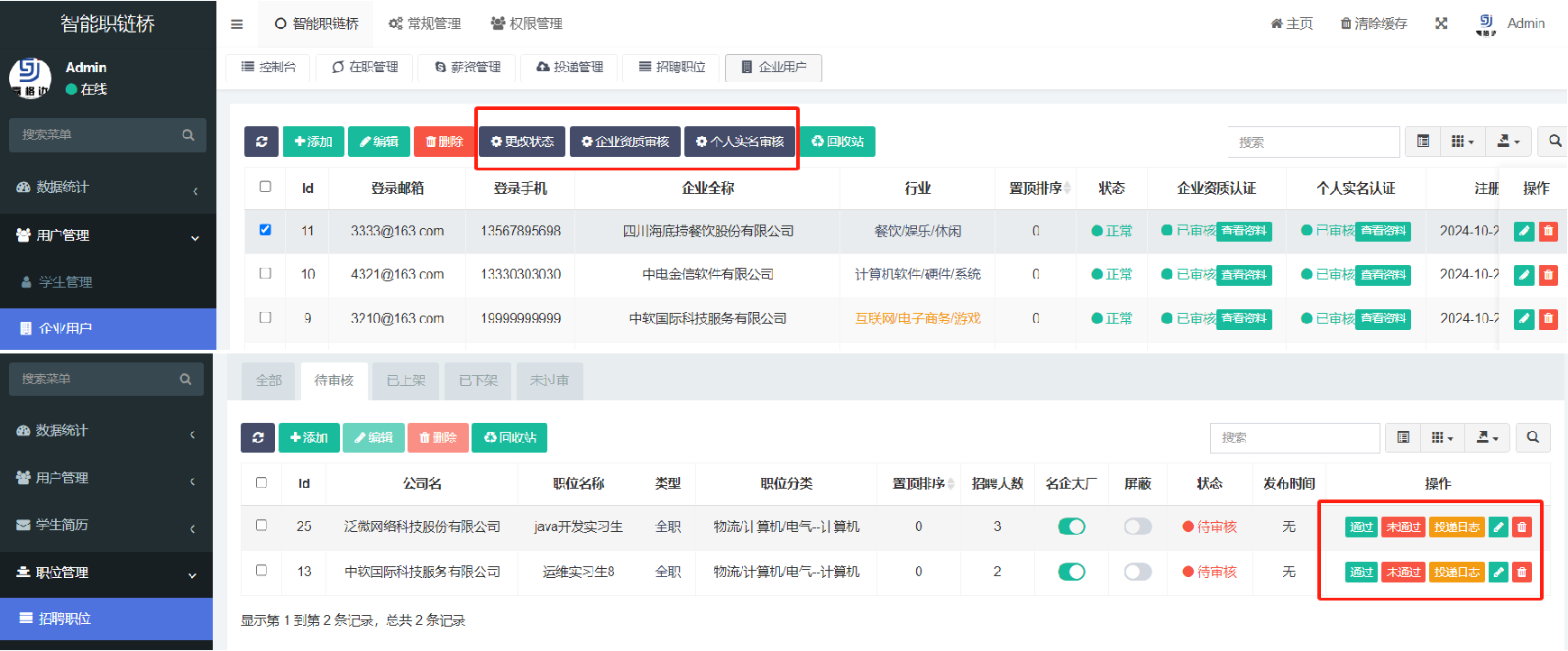Open 学生管理 in the sidebar
This screenshot has height=651, width=1568.
tap(65, 282)
